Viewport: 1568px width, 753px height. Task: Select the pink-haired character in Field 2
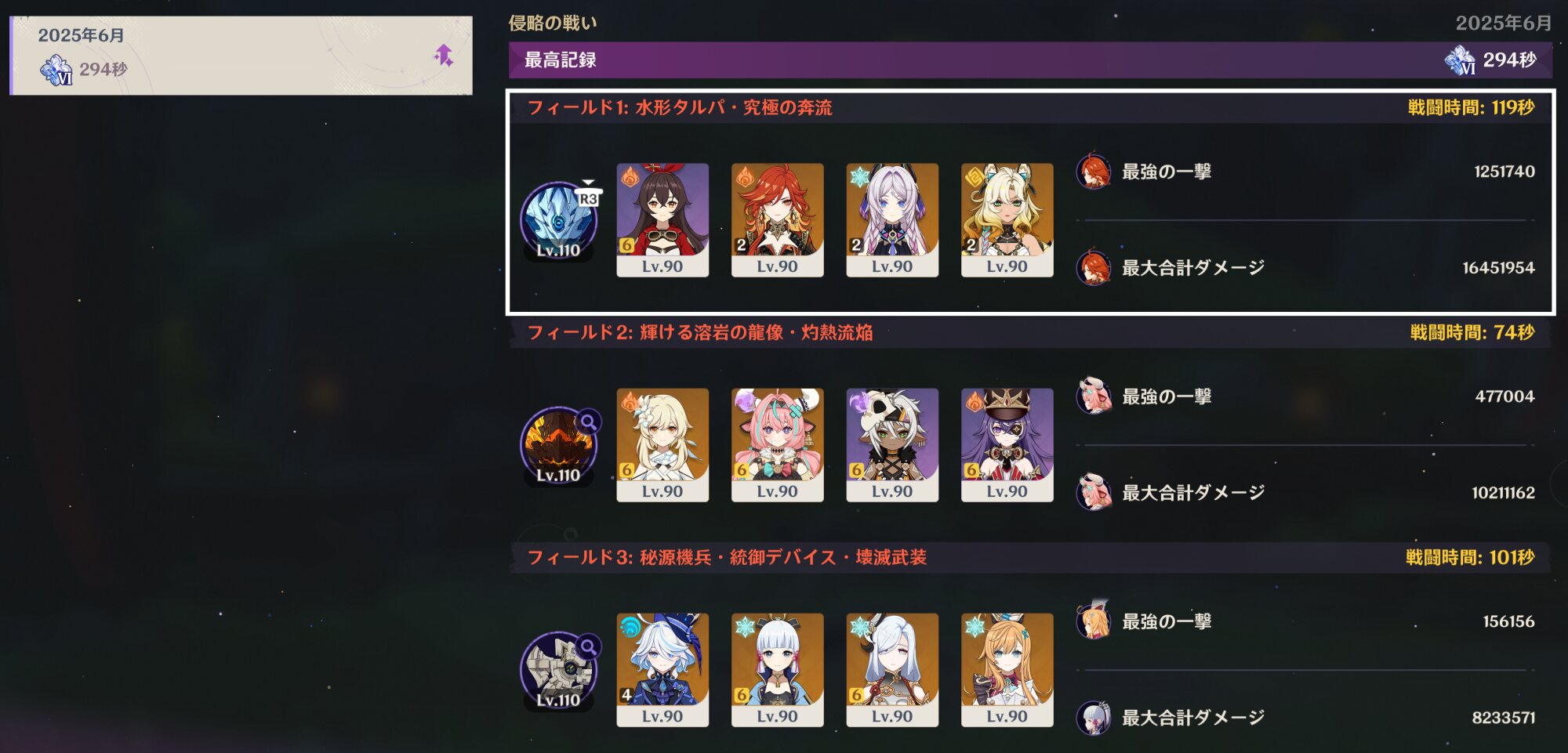(x=777, y=445)
